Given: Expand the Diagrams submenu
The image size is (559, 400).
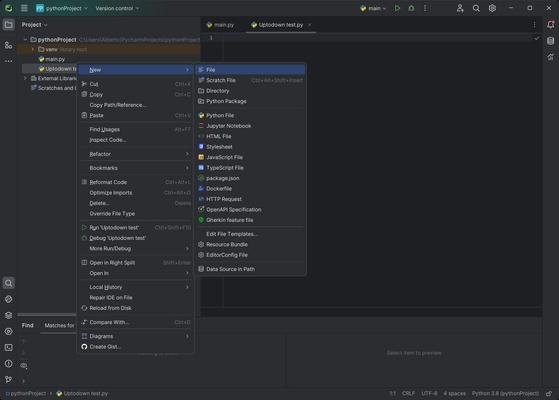Looking at the screenshot, I should click(135, 336).
